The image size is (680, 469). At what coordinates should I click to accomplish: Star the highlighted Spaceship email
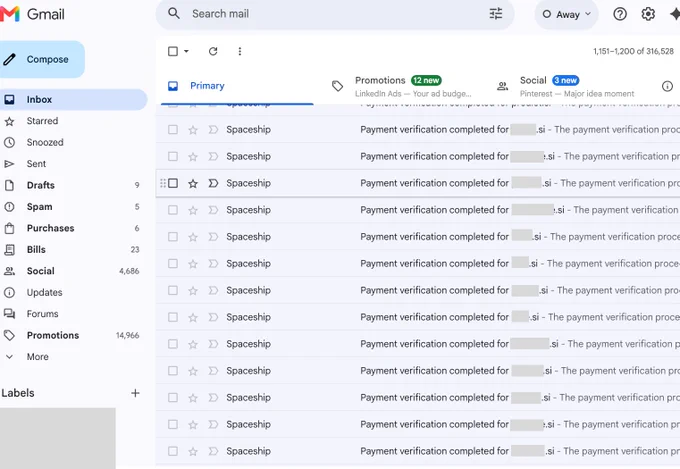click(x=193, y=184)
